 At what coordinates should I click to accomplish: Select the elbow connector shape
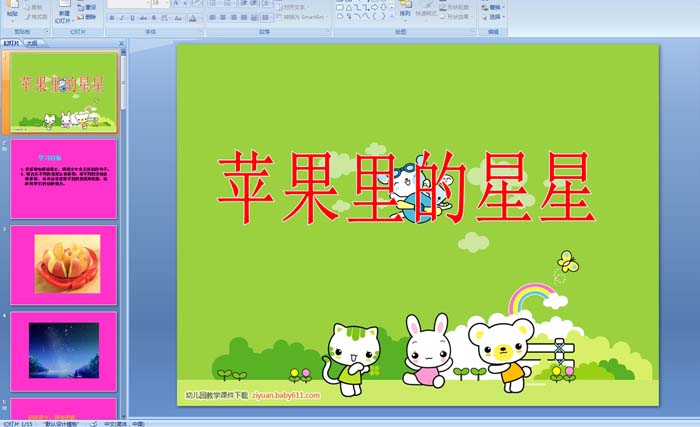tap(357, 8)
